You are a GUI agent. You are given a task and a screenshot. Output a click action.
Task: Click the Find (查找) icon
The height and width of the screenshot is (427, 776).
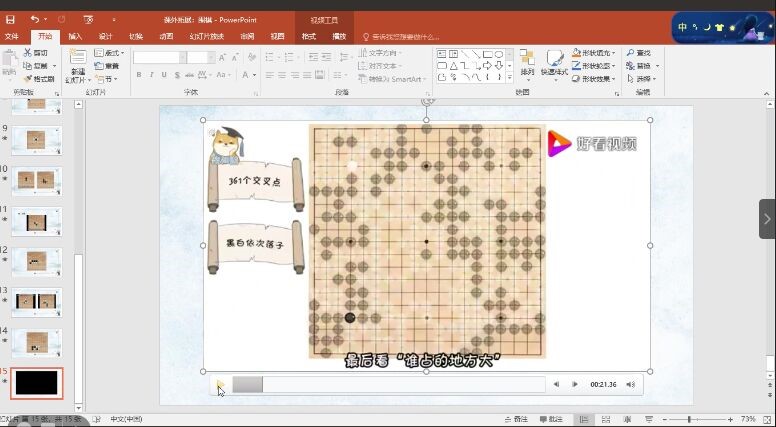pyautogui.click(x=638, y=53)
